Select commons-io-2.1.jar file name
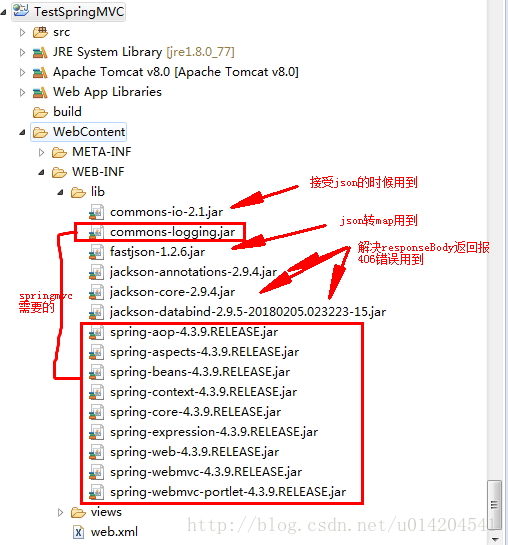The image size is (508, 545). tap(166, 212)
